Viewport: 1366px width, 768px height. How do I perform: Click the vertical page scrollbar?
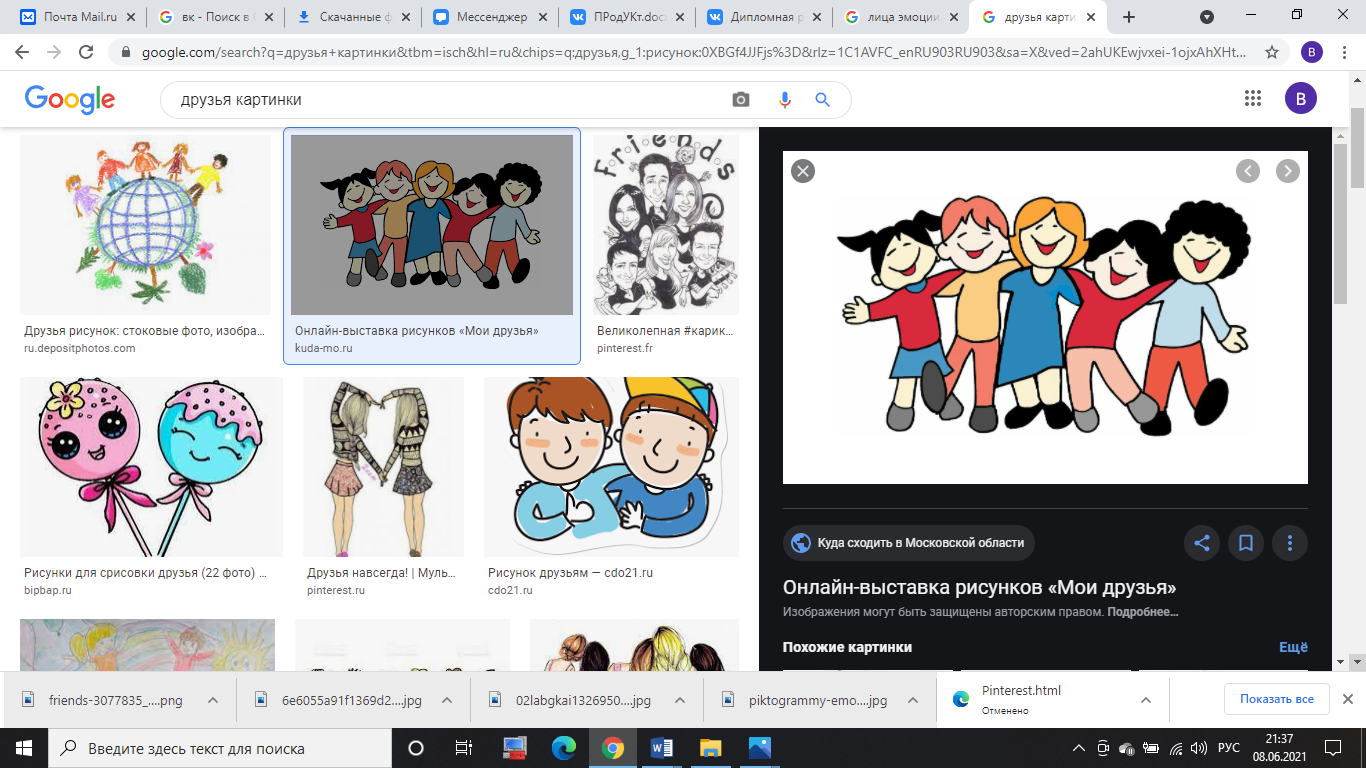point(1357,400)
